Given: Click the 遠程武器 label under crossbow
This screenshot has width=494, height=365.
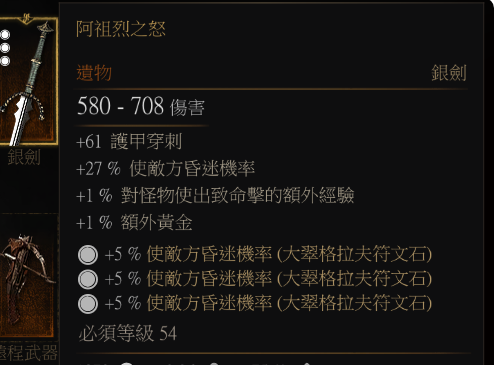Looking at the screenshot, I should (29, 353).
